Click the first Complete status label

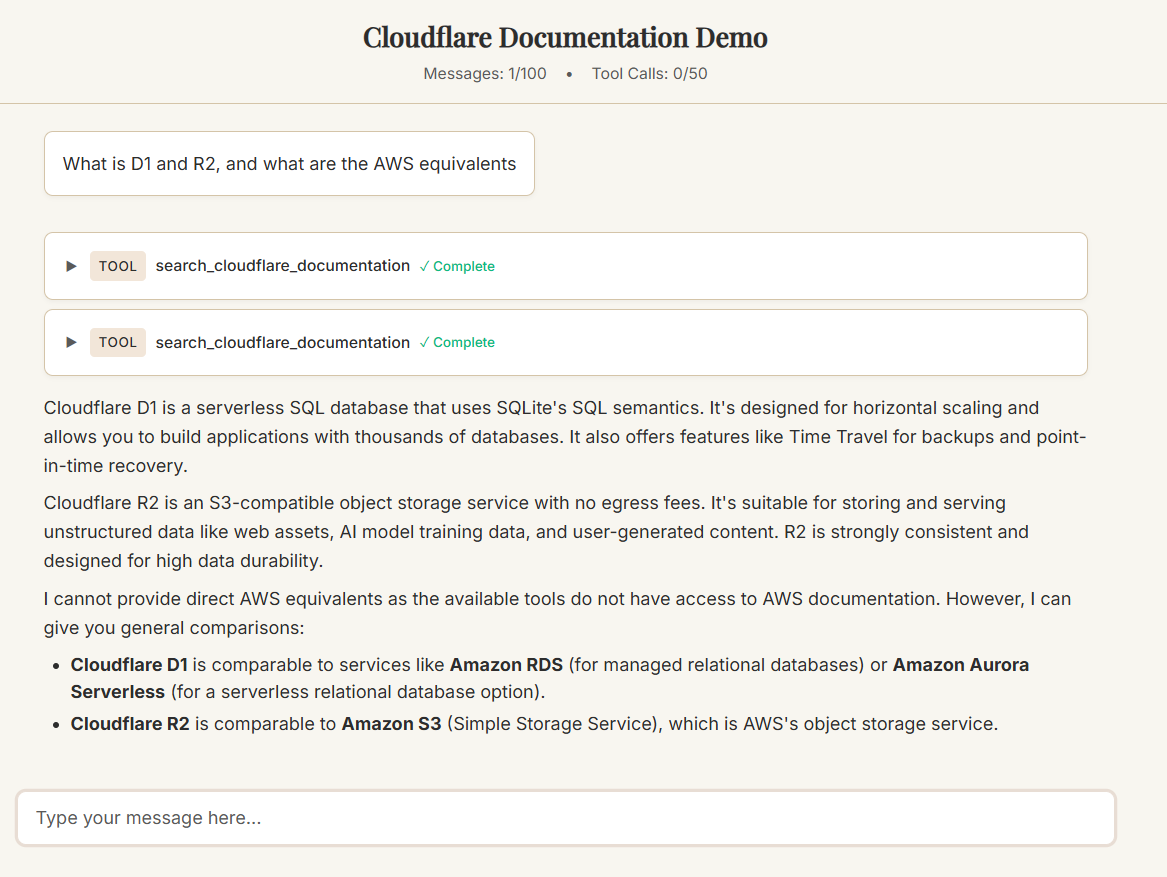[457, 266]
